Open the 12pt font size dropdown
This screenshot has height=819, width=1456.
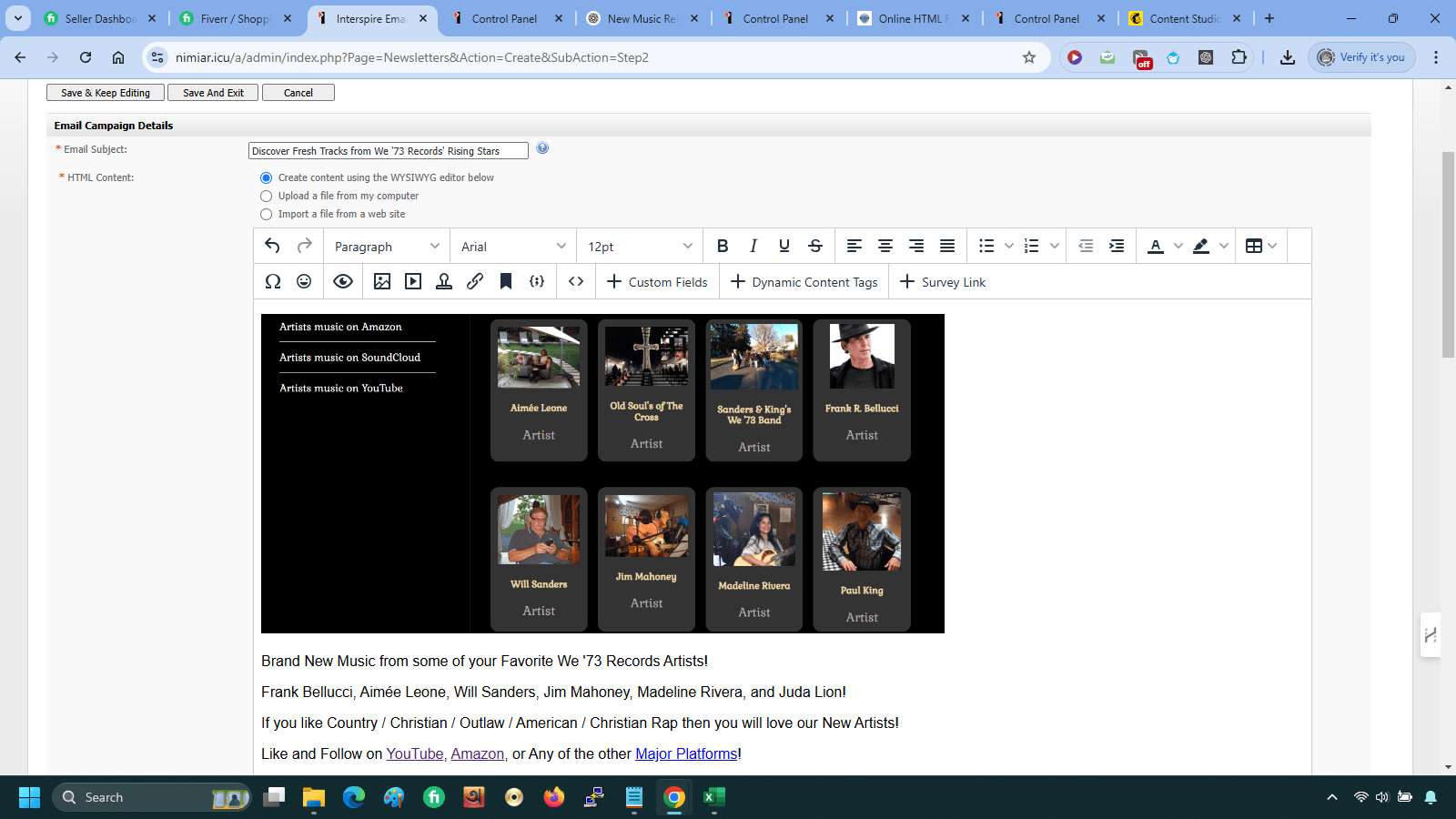click(640, 247)
